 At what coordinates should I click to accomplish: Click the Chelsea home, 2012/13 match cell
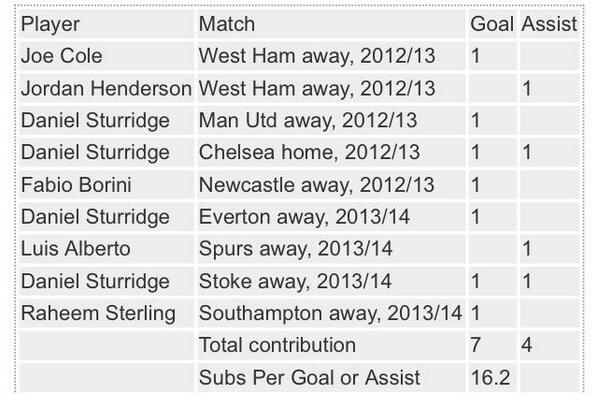pos(331,153)
